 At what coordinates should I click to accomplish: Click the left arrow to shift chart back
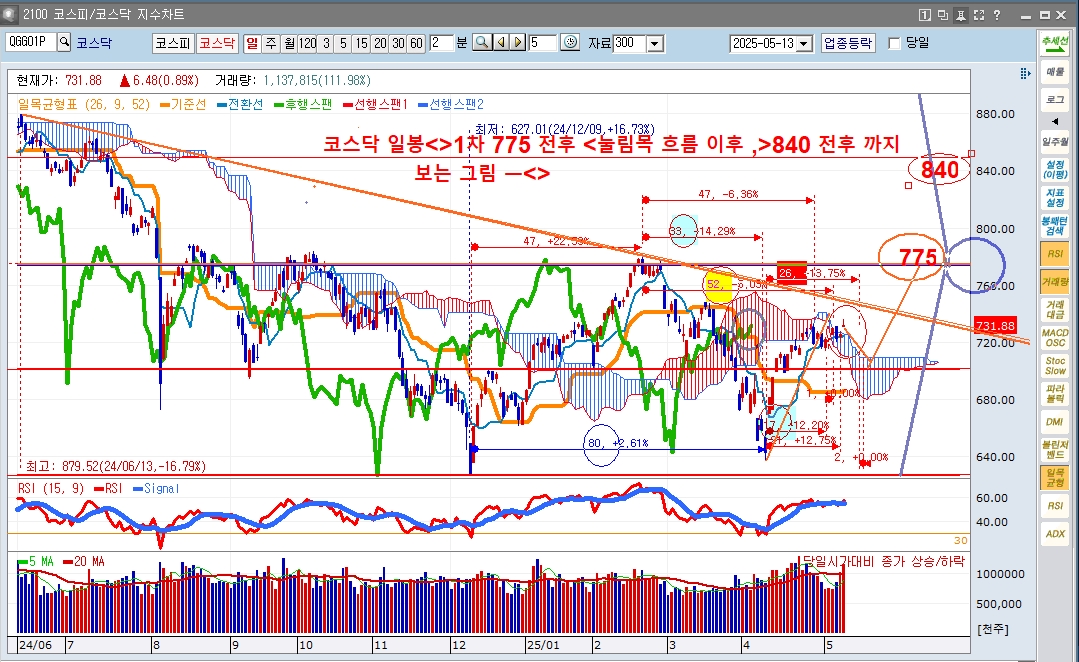(x=502, y=43)
